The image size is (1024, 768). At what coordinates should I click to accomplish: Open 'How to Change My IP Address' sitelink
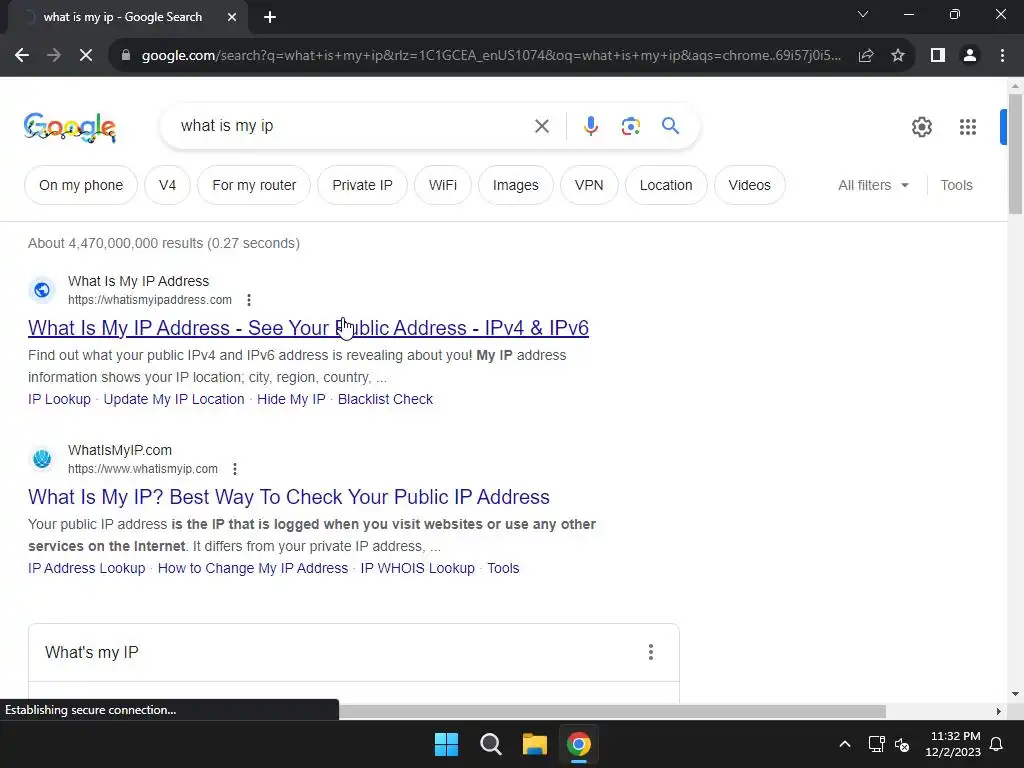click(x=253, y=568)
